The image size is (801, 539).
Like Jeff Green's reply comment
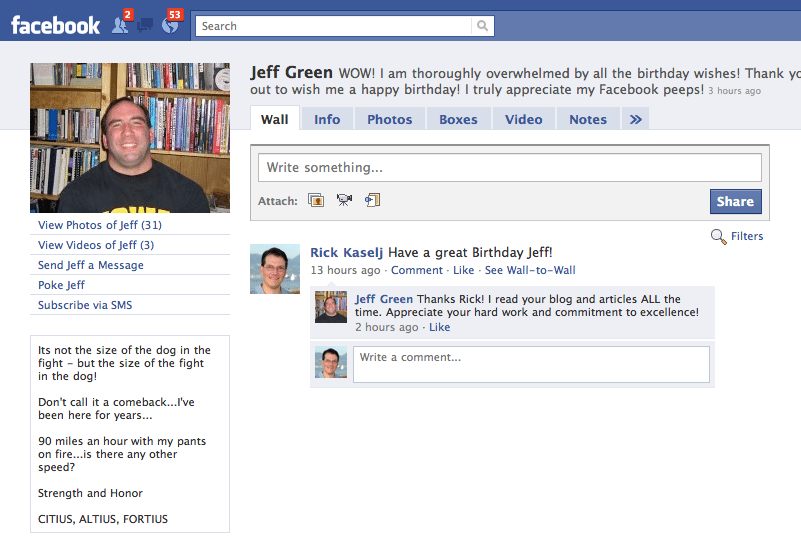[x=439, y=327]
